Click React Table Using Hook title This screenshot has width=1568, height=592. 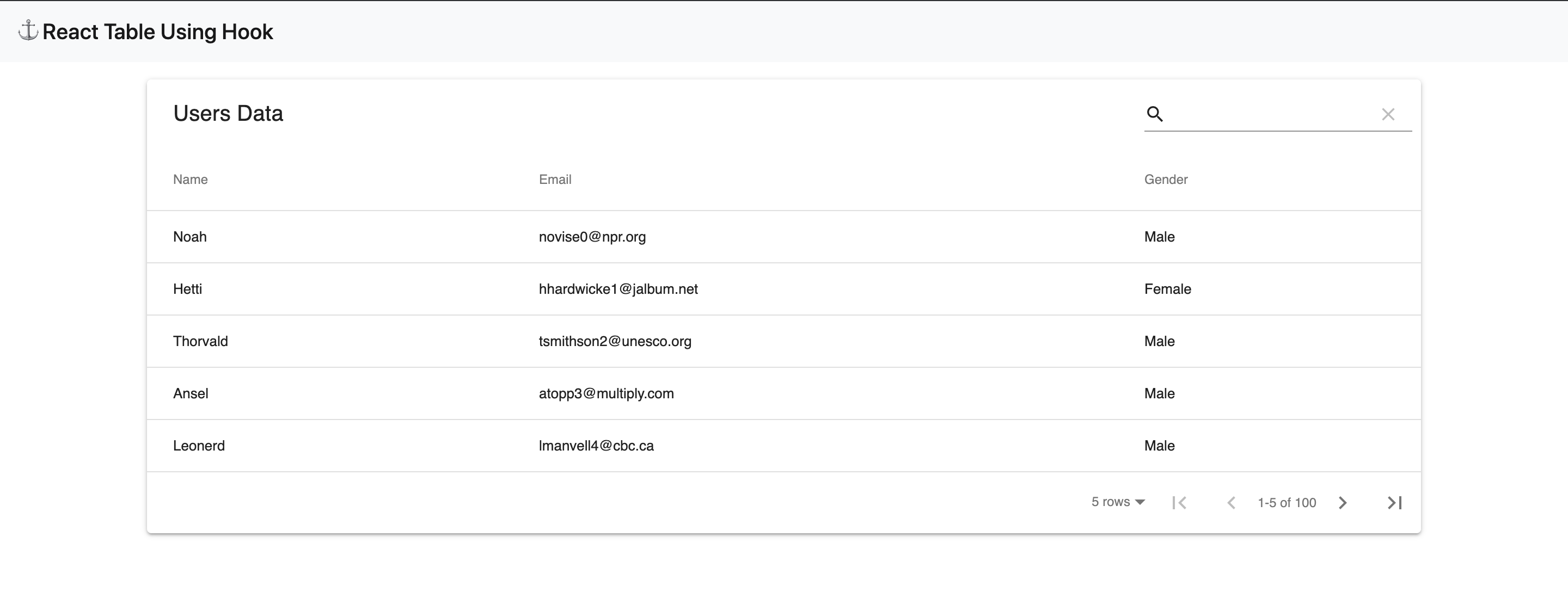pyautogui.click(x=158, y=32)
